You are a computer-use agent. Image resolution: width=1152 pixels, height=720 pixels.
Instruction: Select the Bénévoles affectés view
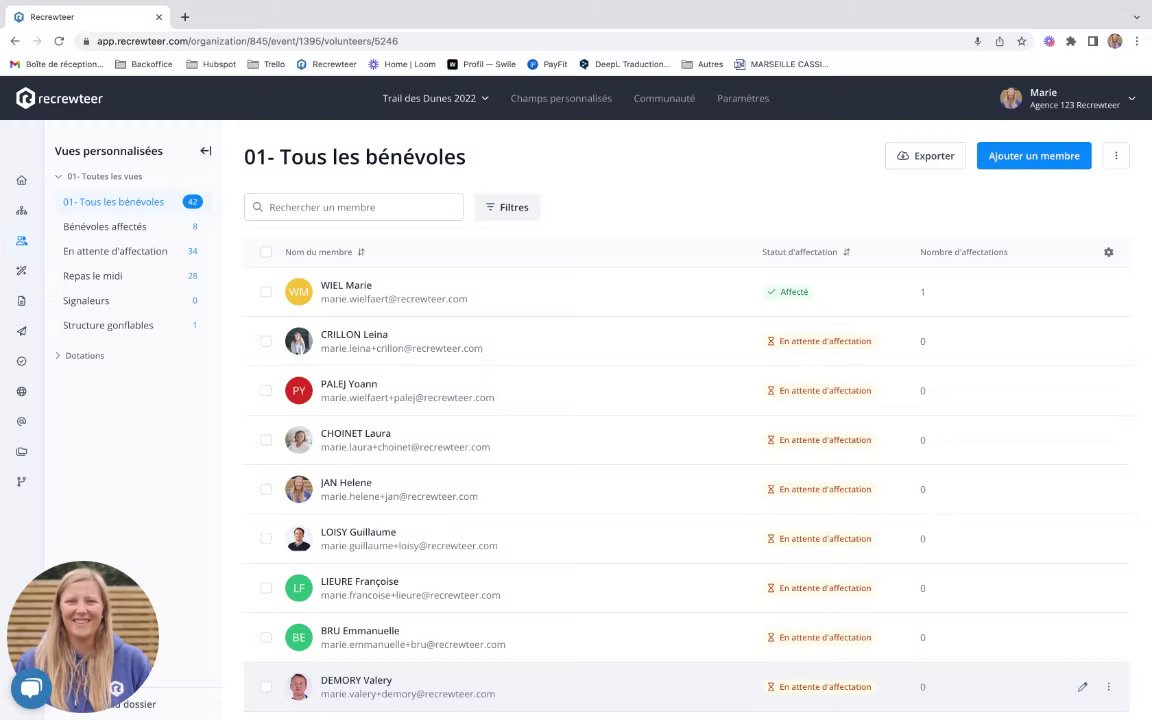coord(105,226)
